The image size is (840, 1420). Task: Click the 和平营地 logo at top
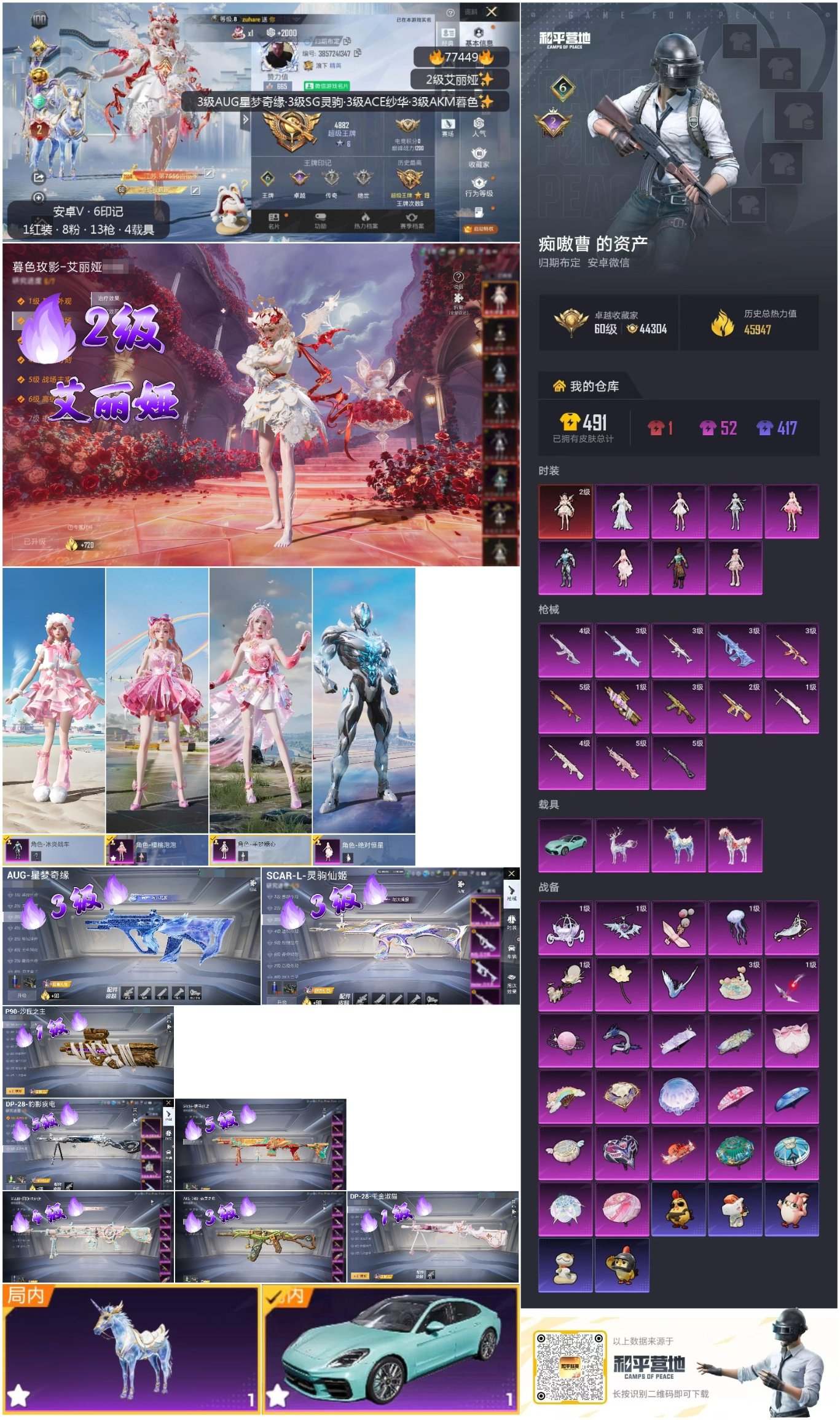(565, 39)
